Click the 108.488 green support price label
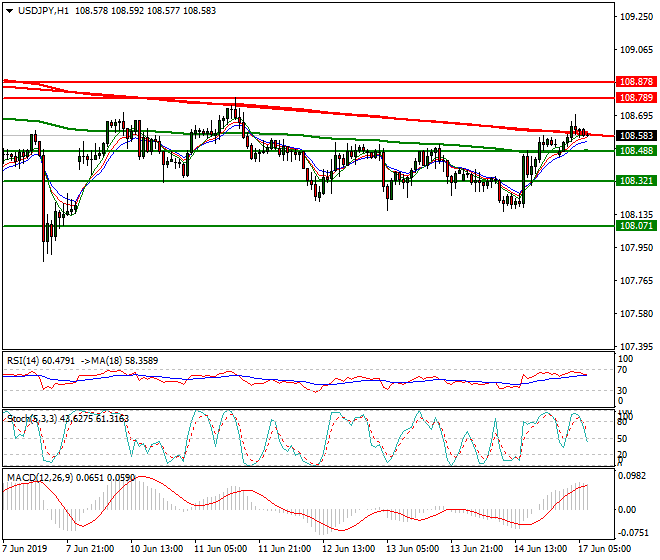 click(636, 151)
